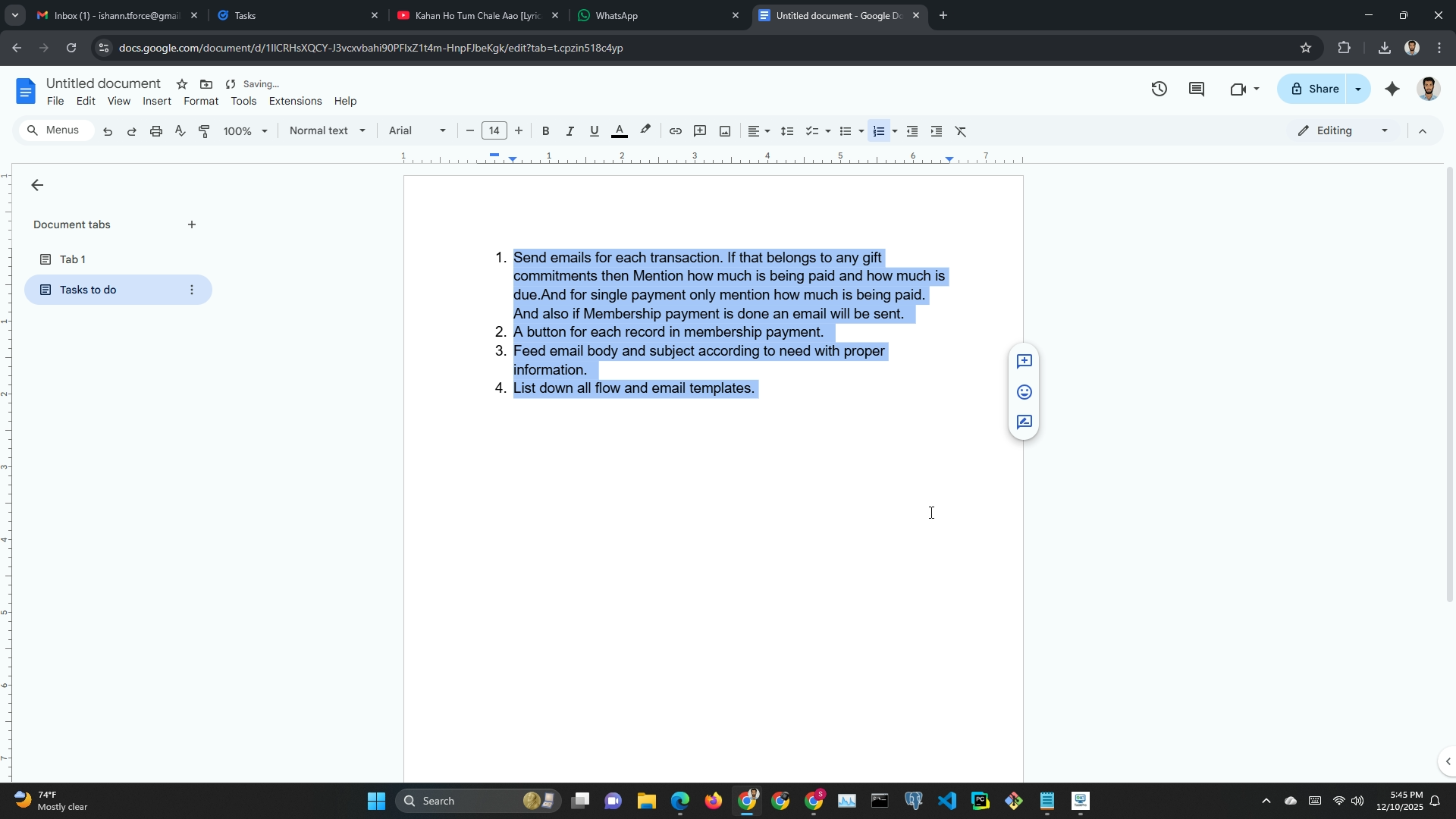Open the Arial font dropdown
This screenshot has width=1456, height=819.
click(416, 131)
